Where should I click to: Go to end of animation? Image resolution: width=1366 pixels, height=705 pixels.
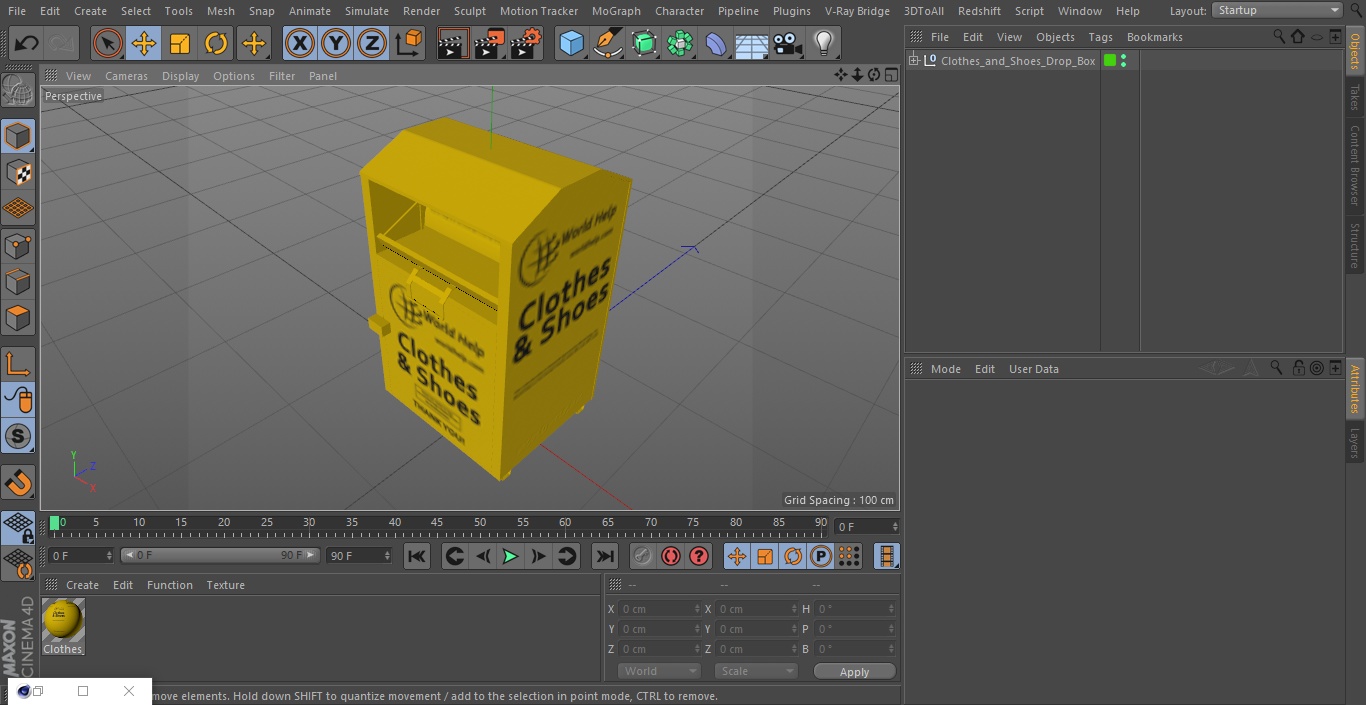(x=605, y=556)
